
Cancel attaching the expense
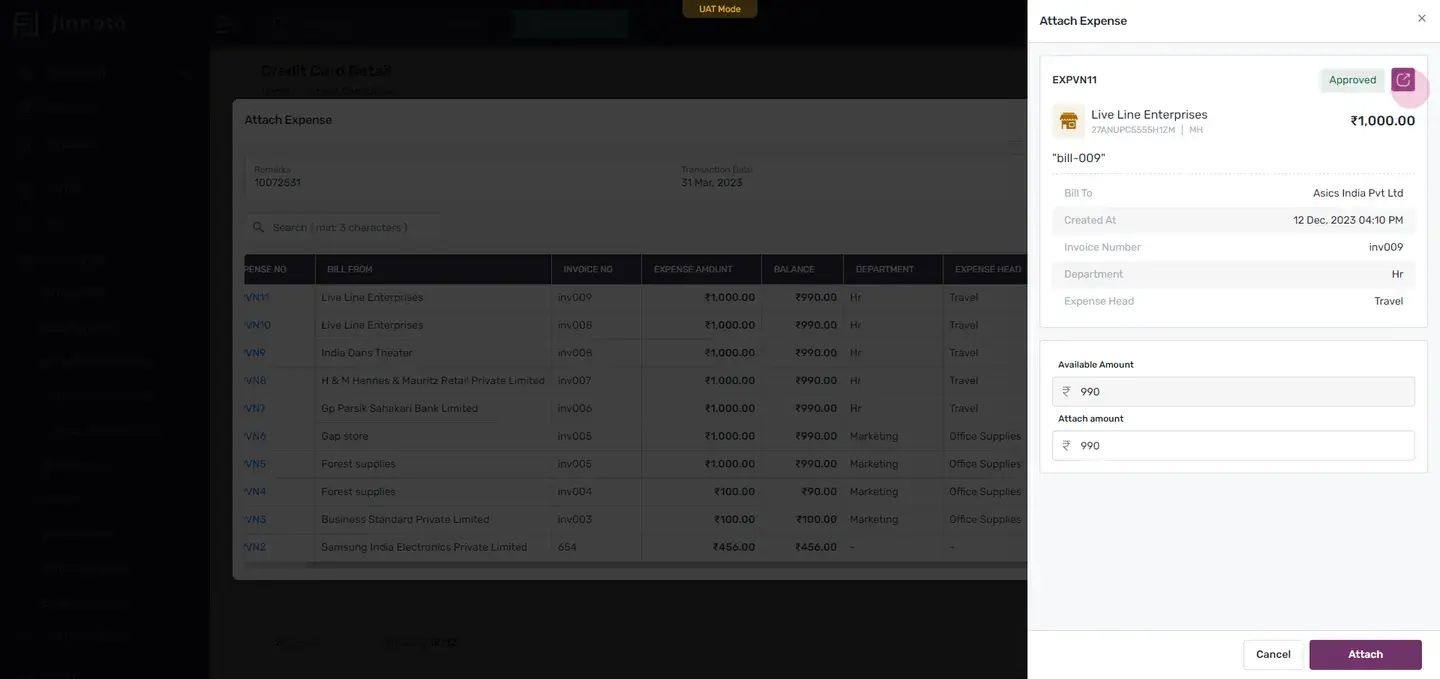[1273, 654]
